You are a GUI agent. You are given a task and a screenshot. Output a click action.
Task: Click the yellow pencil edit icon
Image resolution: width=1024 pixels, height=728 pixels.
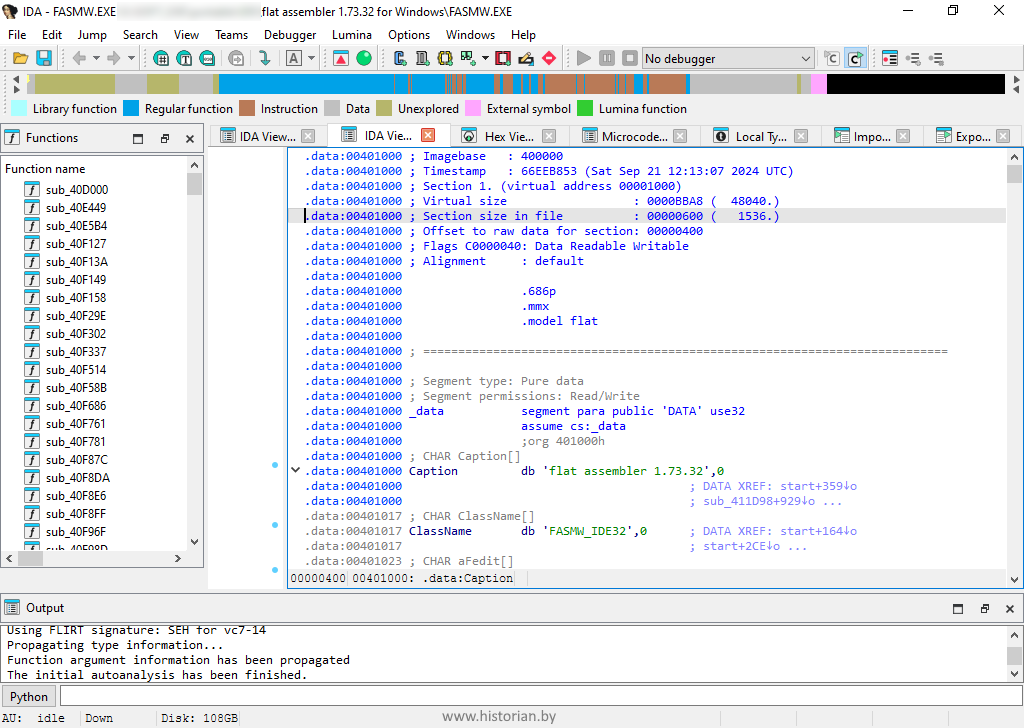coord(526,59)
